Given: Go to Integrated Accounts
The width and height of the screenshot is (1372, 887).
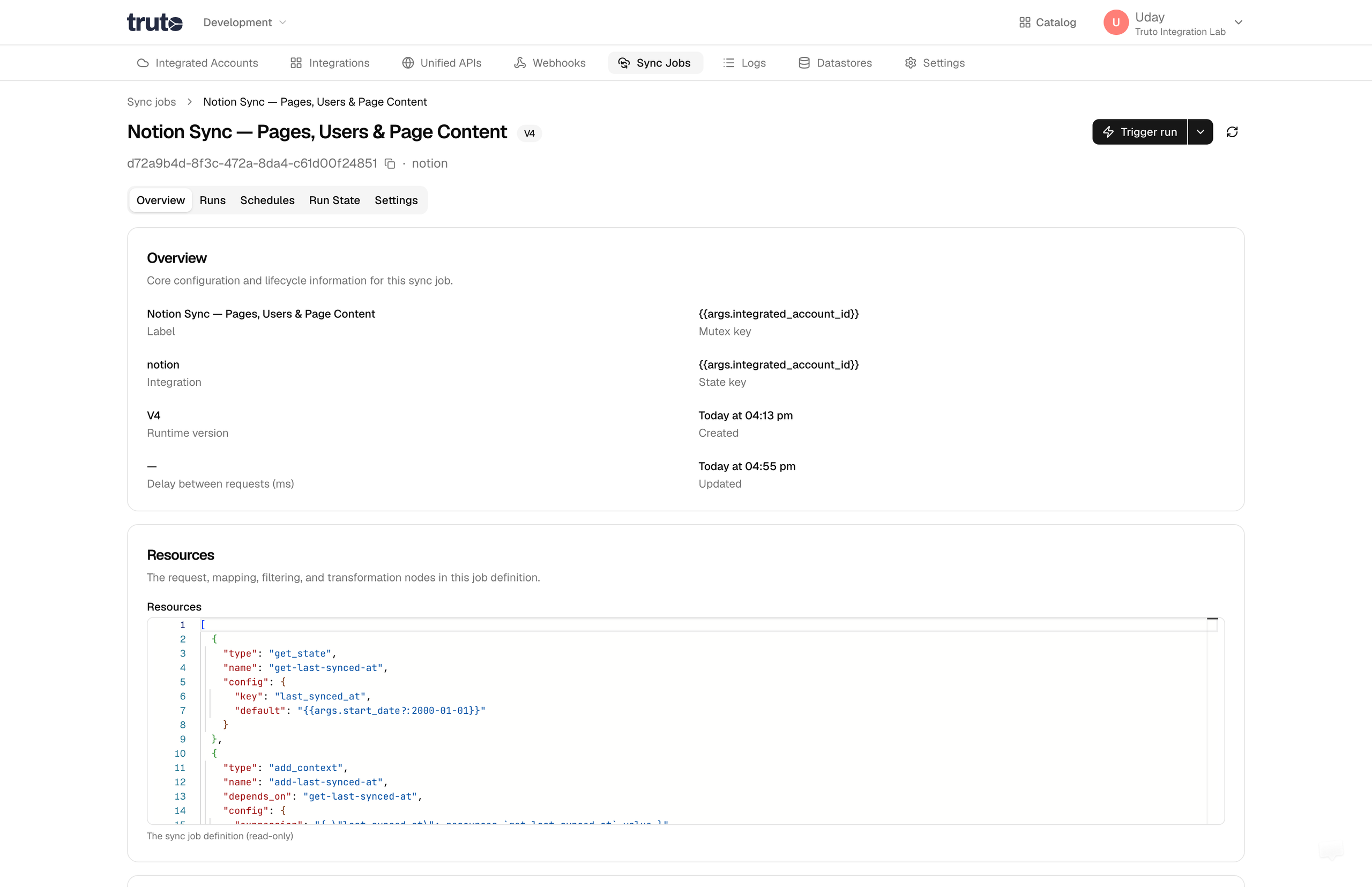Looking at the screenshot, I should point(198,63).
